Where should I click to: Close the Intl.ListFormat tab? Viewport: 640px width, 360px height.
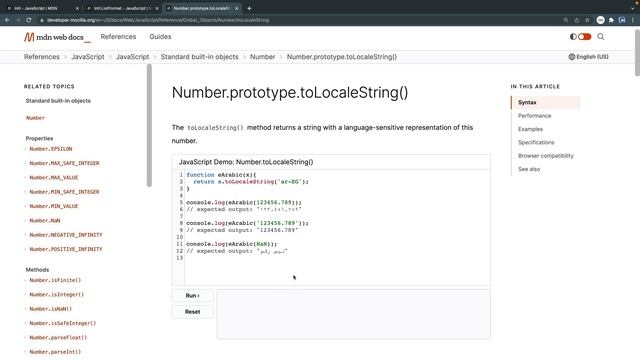click(157, 8)
